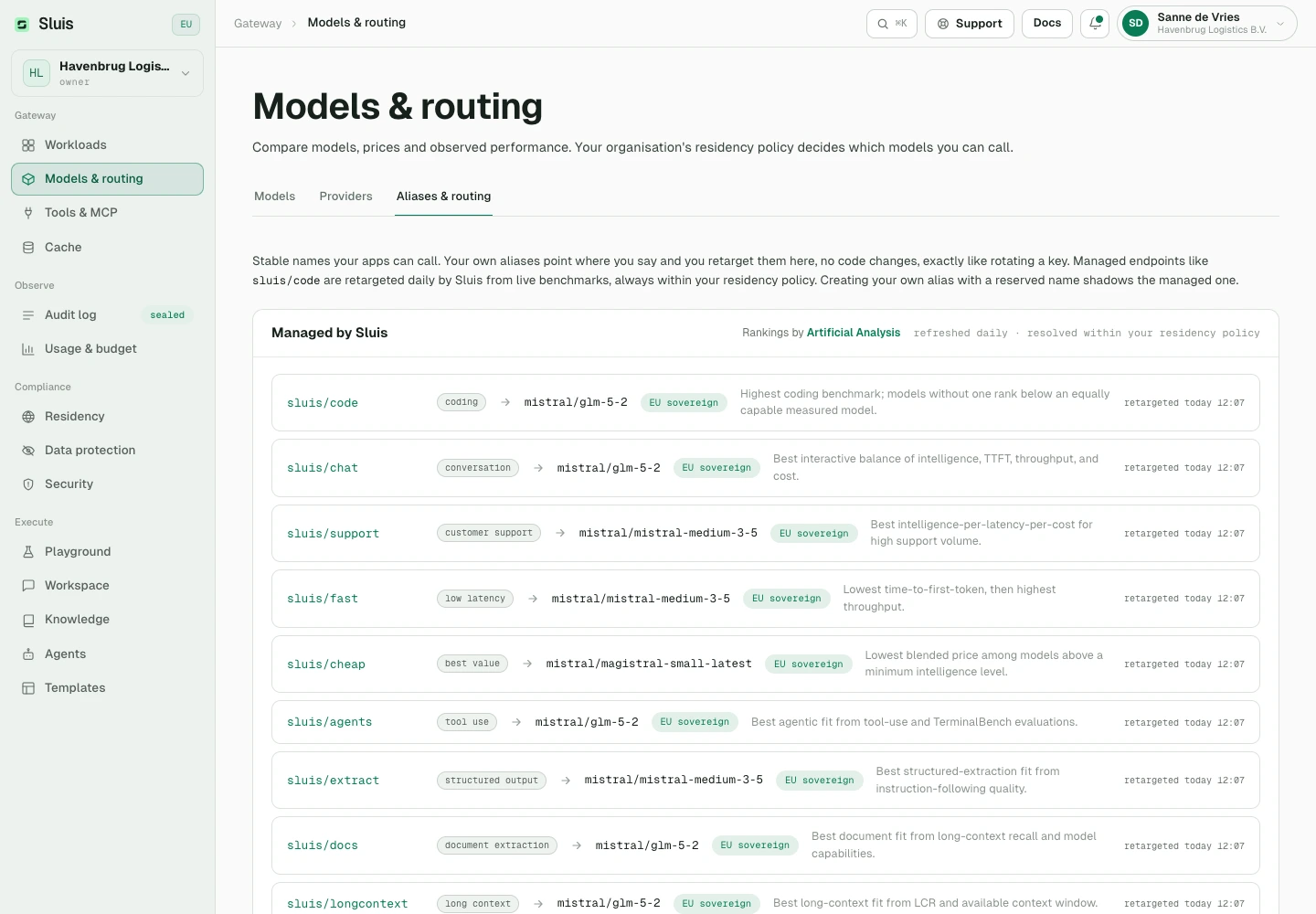This screenshot has width=1316, height=914.
Task: Click the Templates layout icon
Action: point(28,688)
